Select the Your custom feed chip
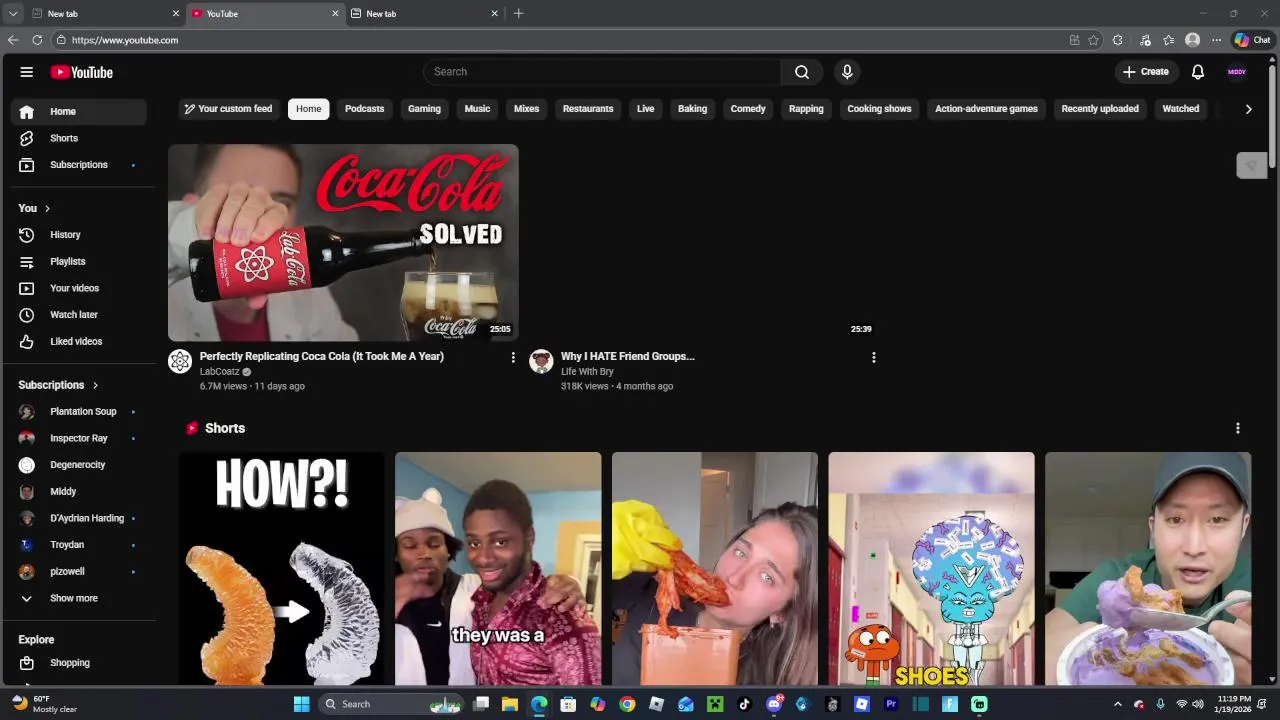This screenshot has height=720, width=1280. 229,109
